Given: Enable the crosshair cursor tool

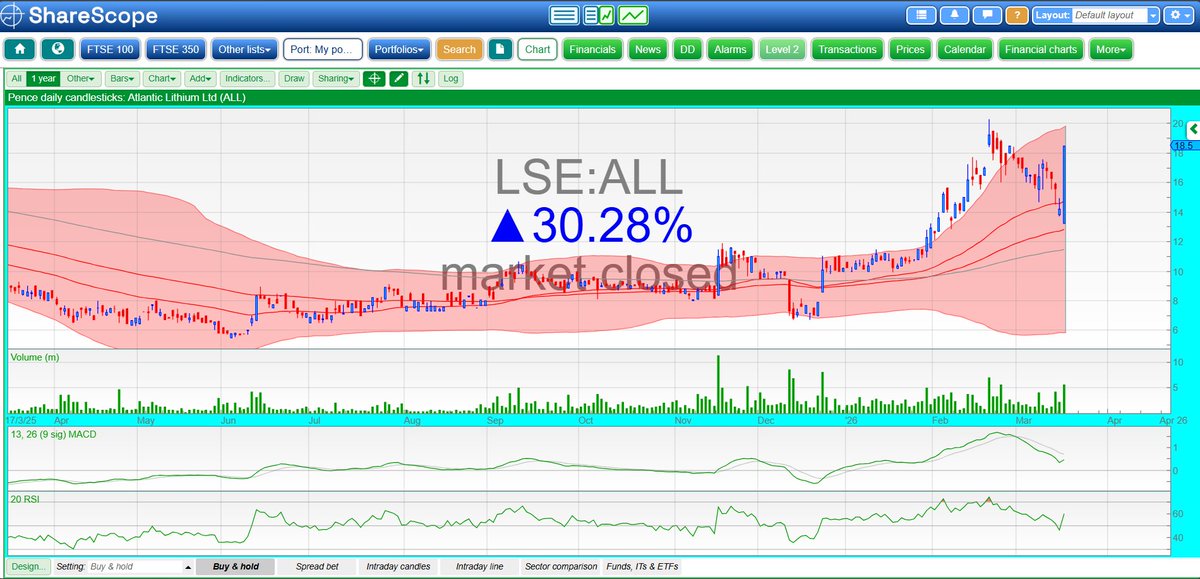Looking at the screenshot, I should pyautogui.click(x=374, y=78).
